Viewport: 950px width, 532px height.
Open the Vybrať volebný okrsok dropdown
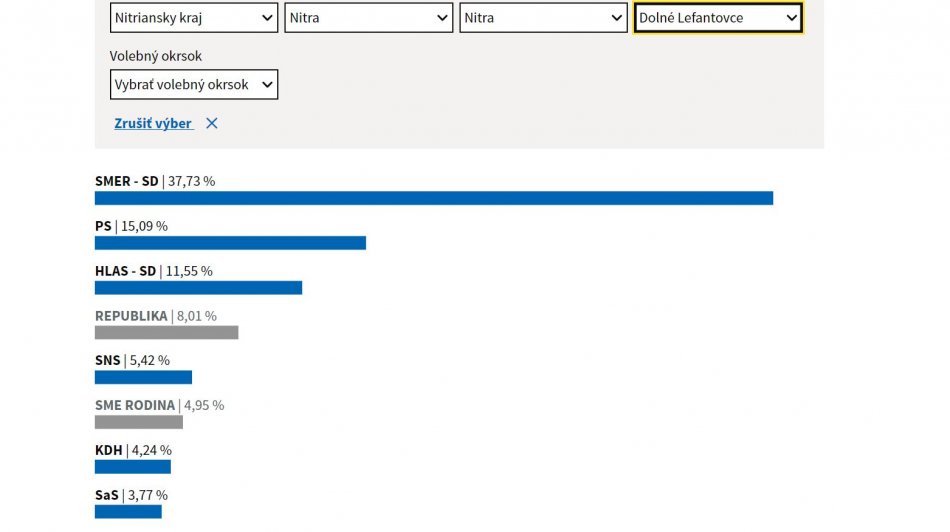(x=193, y=85)
